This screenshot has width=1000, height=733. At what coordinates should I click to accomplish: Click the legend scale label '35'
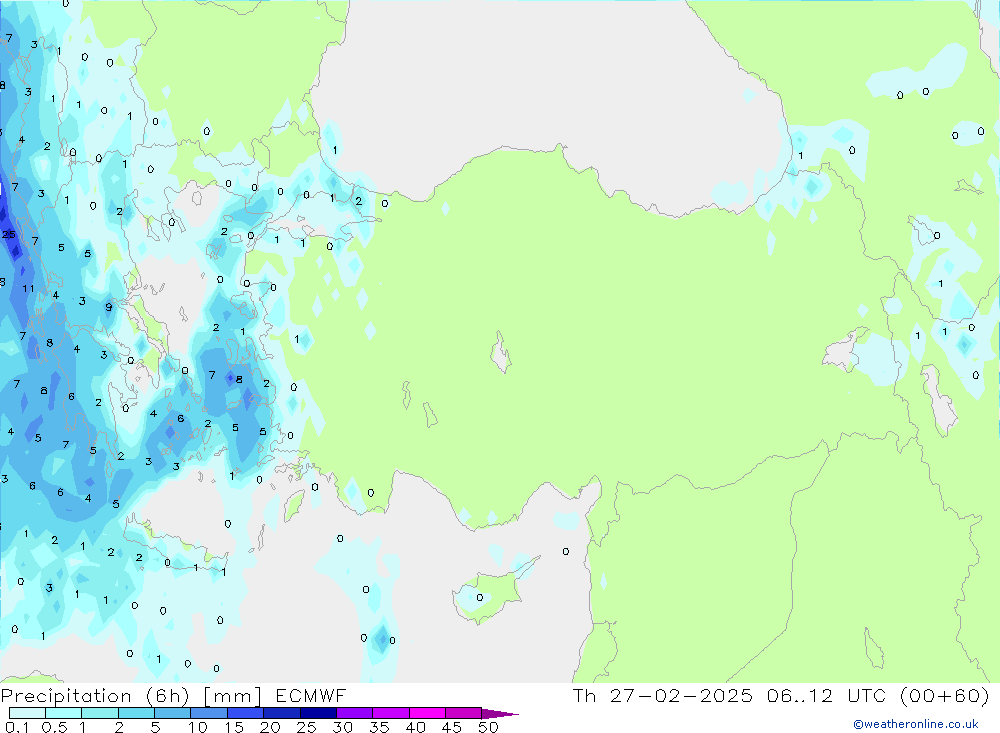tap(379, 727)
